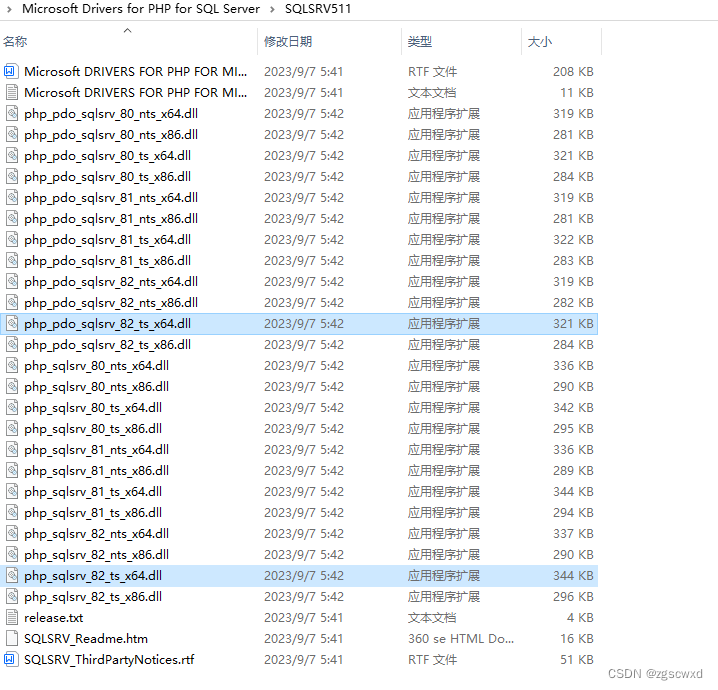The height and width of the screenshot is (690, 718).
Task: Click the RTF icon of SQLSRV_ThirdPartyNotices.rtf
Action: [x=11, y=660]
